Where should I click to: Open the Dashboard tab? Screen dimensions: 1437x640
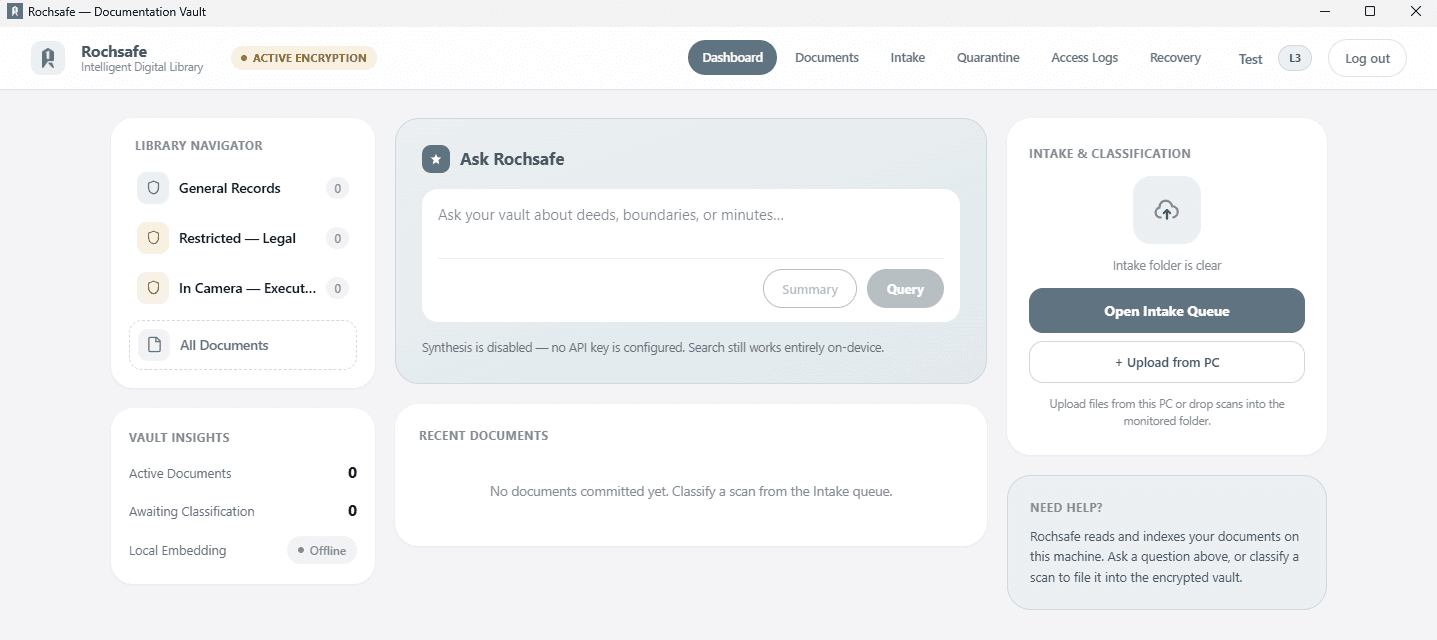click(x=732, y=57)
